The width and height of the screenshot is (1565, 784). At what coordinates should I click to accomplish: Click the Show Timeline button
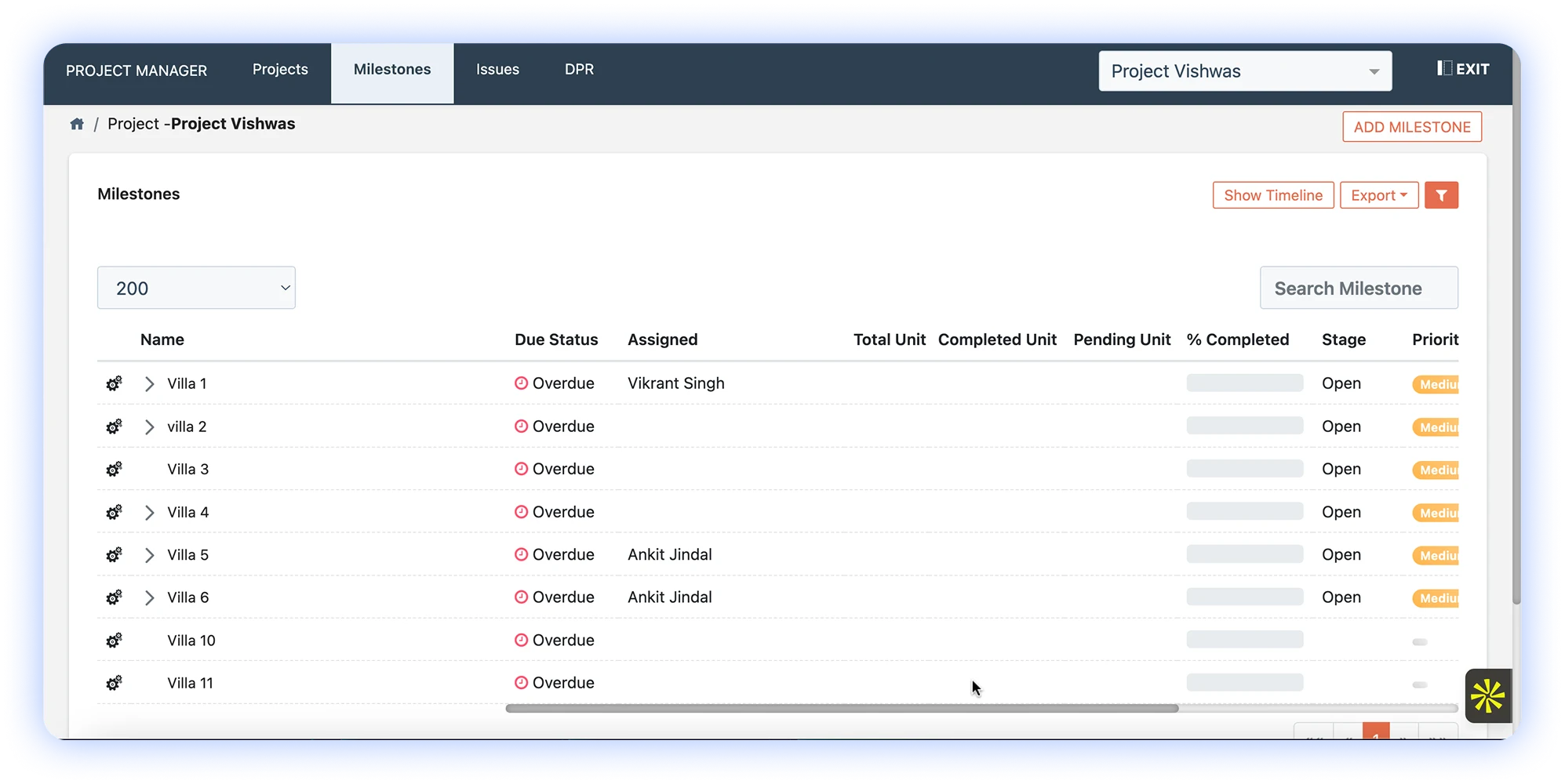coord(1273,195)
